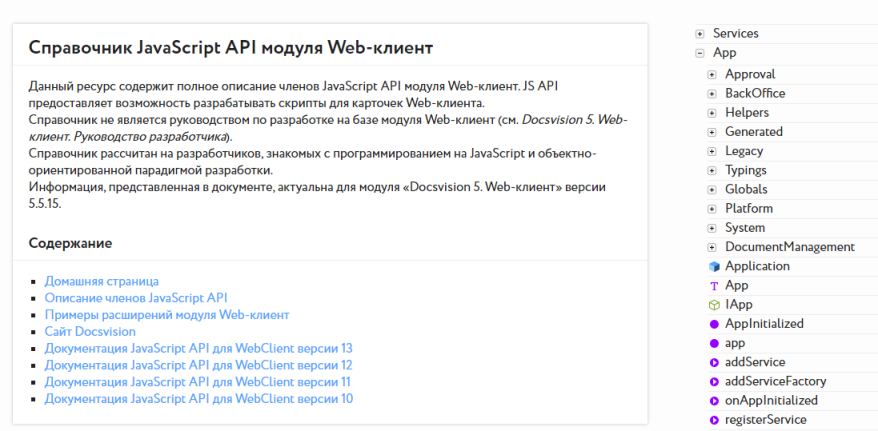
Task: Collapse the App tree node
Action: (700, 53)
